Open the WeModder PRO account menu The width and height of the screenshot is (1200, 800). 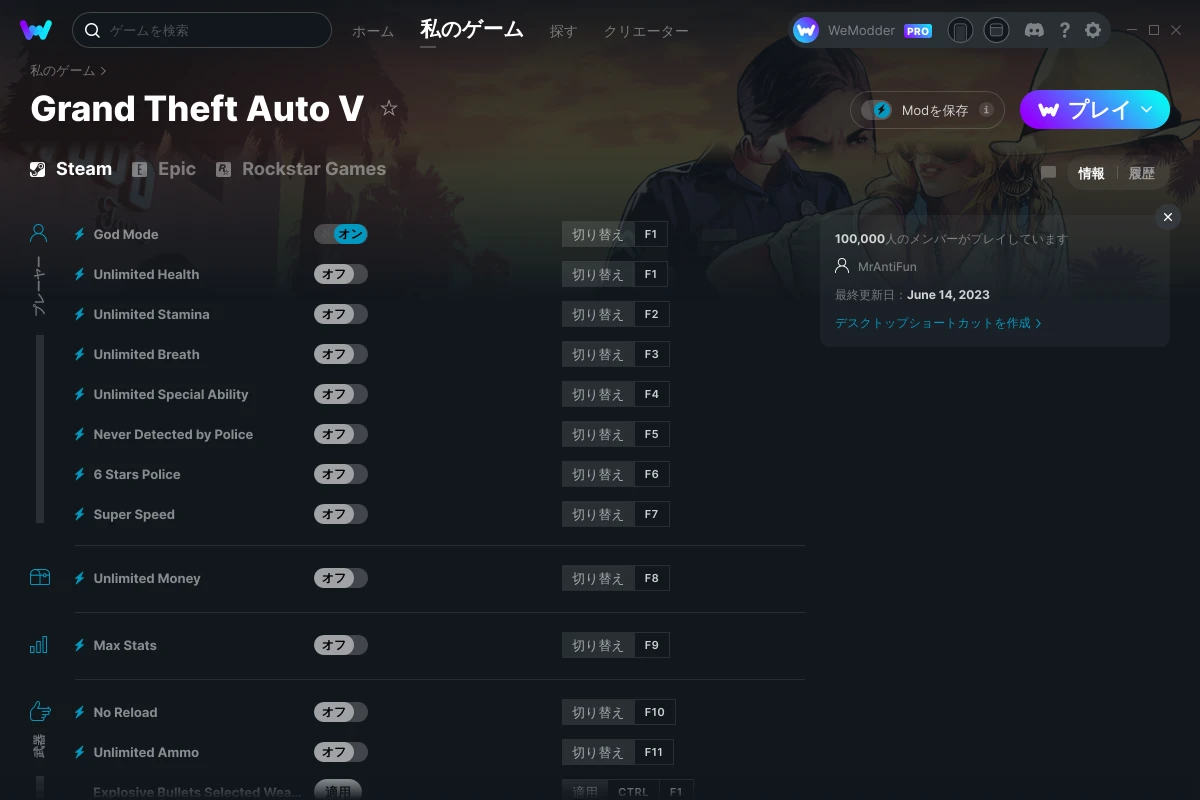tap(863, 30)
